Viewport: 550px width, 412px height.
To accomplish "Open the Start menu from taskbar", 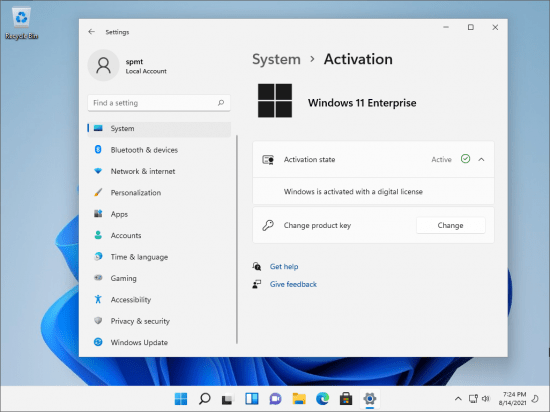I will [x=181, y=399].
